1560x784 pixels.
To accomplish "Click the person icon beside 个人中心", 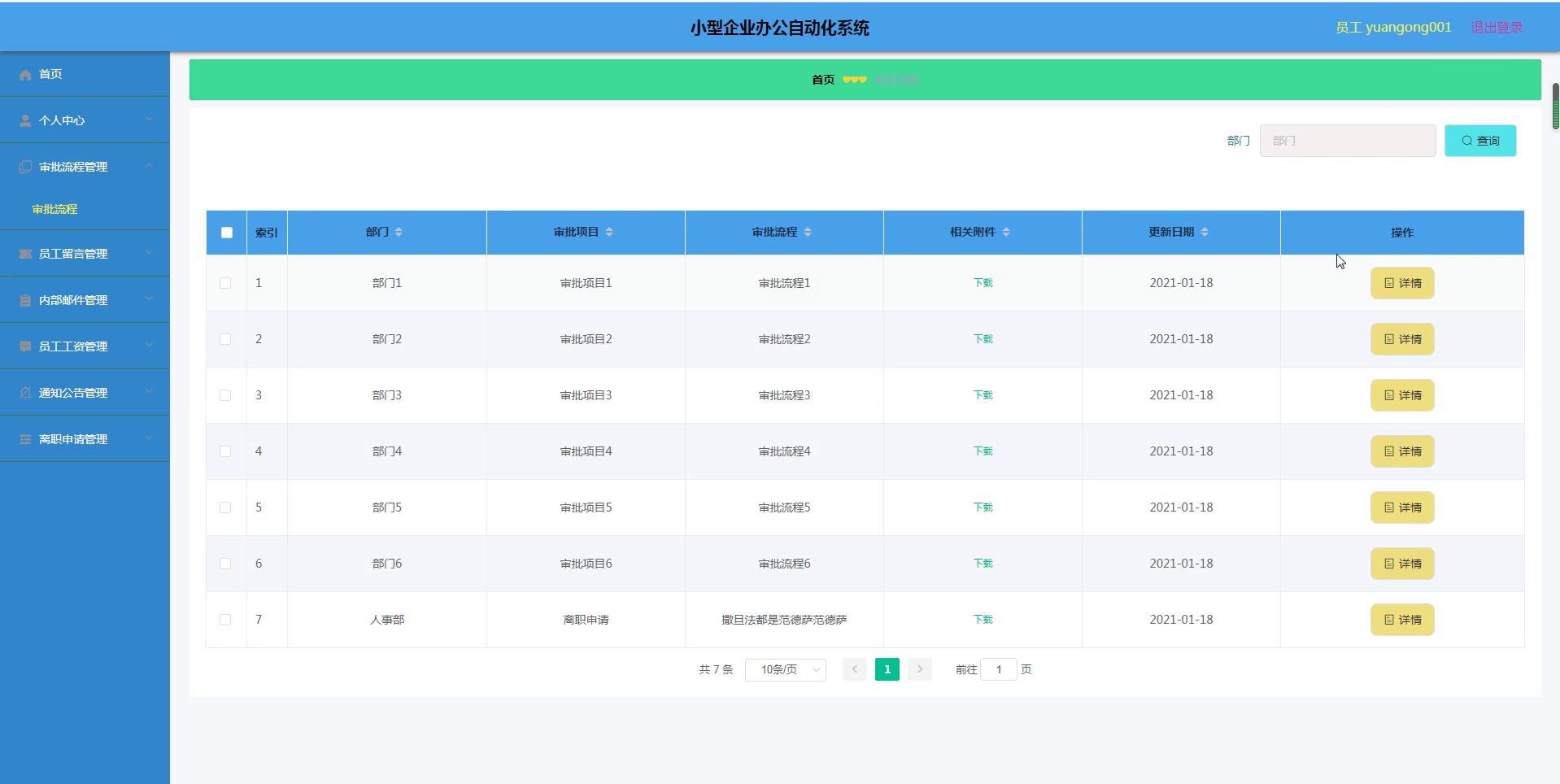I will click(x=25, y=120).
